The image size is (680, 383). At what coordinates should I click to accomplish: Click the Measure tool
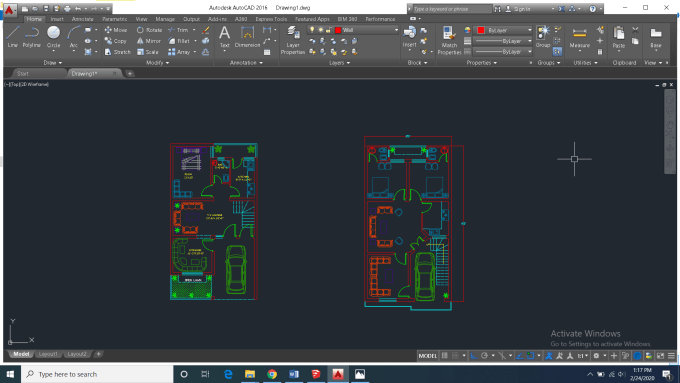(x=579, y=37)
